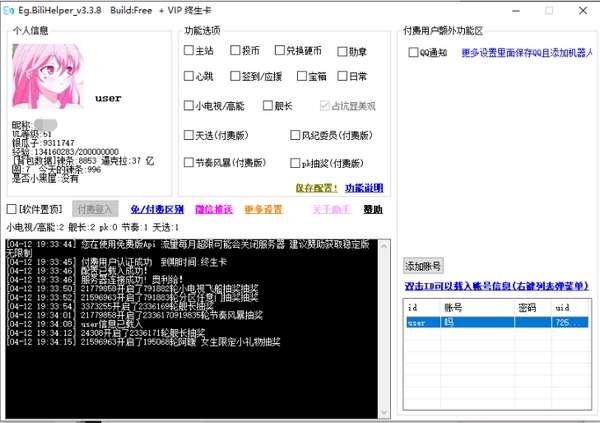
Task: Click log line 付费用户认证成功
Action: coord(117,262)
